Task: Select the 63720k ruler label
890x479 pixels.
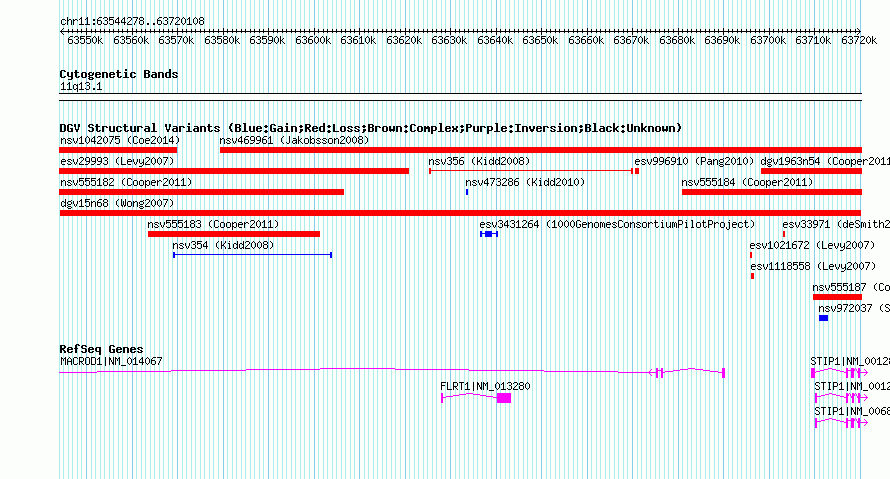Action: 859,41
